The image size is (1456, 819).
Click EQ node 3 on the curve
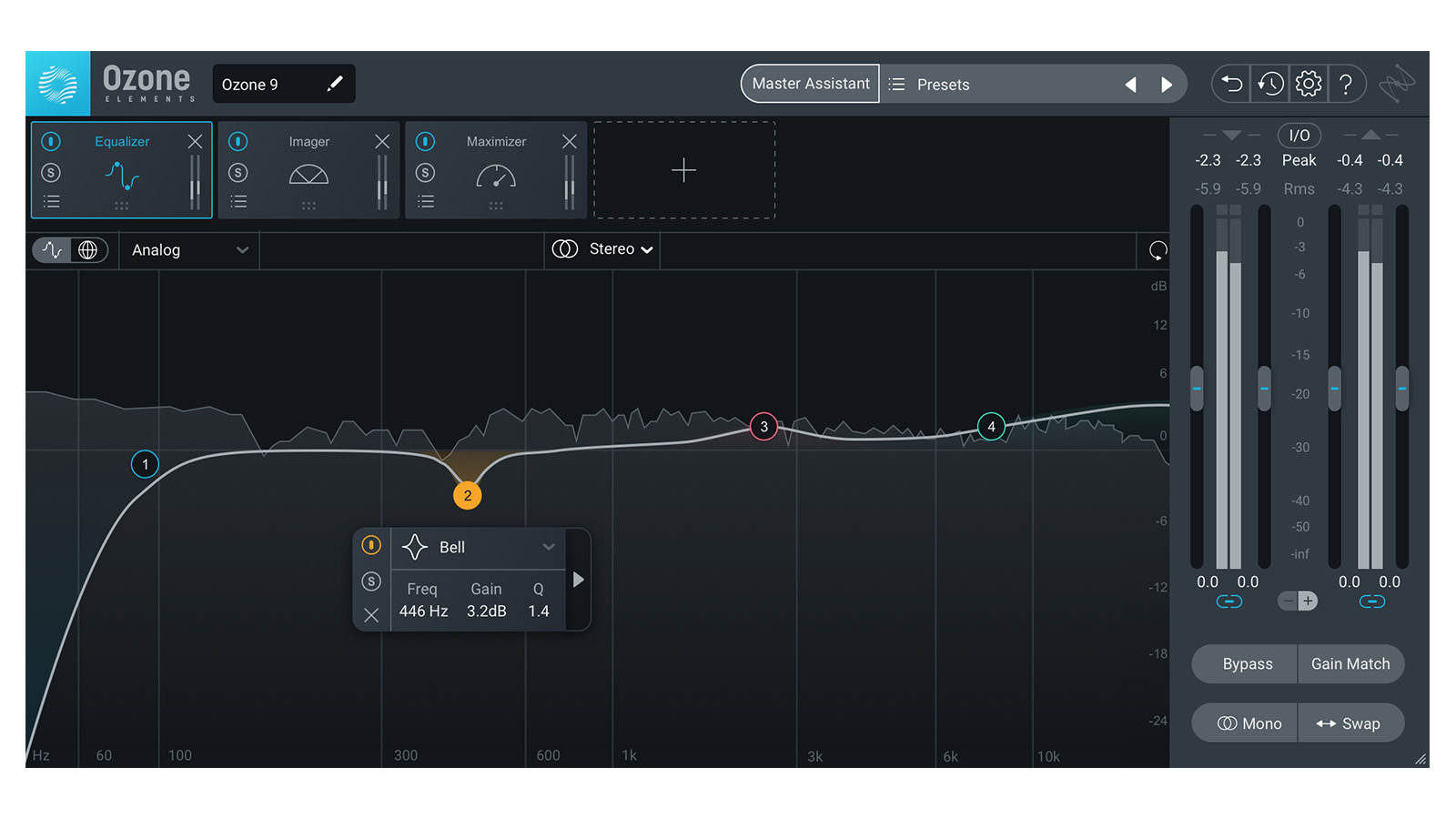pos(763,426)
